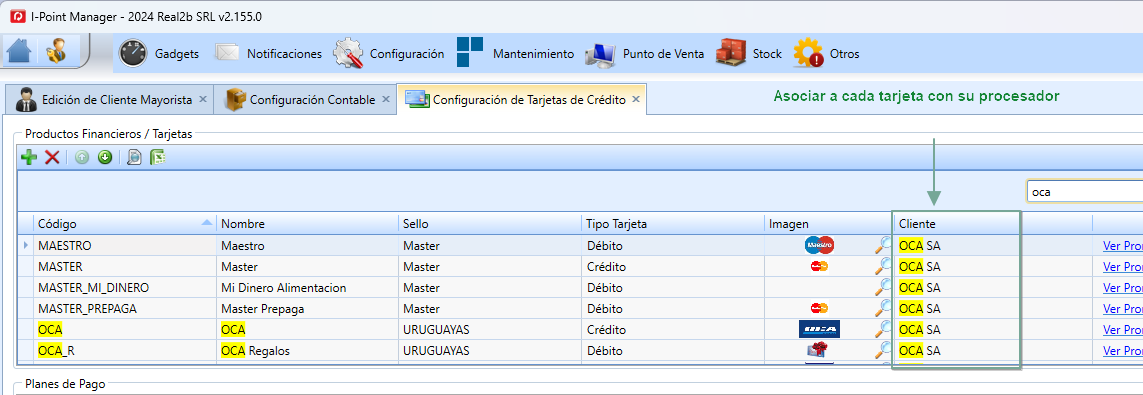This screenshot has height=395, width=1143.
Task: Select the 'MASTER_MI_DINERO' code cell
Action: click(125, 288)
